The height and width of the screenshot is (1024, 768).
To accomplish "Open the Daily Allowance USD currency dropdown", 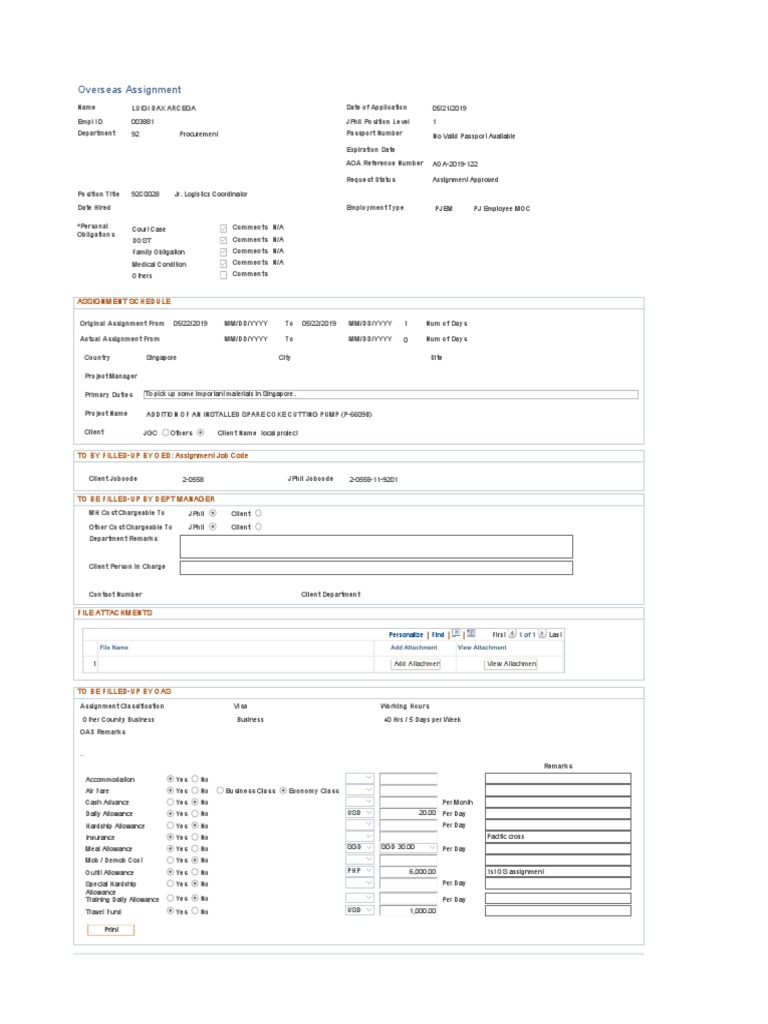I will click(359, 813).
